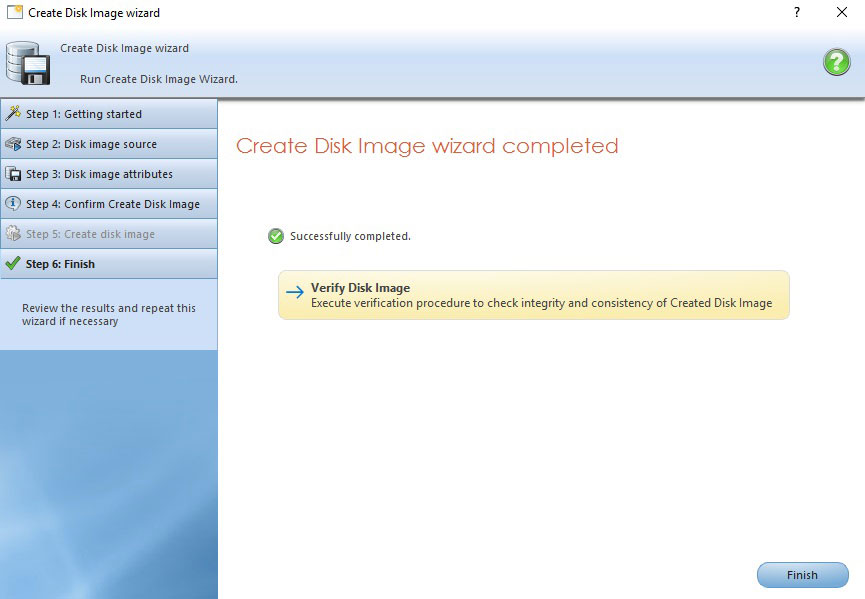Click the grayed 'Step 5: Create disk image' entry
This screenshot has height=599, width=865.
90,233
